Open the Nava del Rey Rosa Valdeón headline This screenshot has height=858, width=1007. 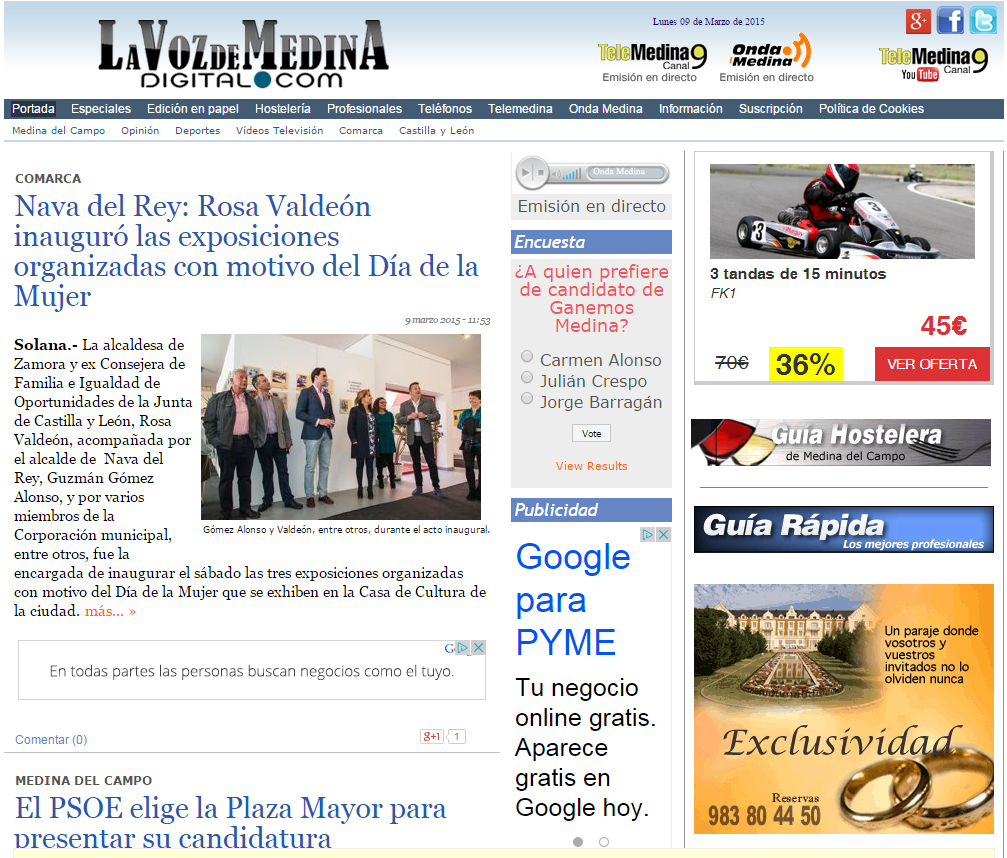247,251
